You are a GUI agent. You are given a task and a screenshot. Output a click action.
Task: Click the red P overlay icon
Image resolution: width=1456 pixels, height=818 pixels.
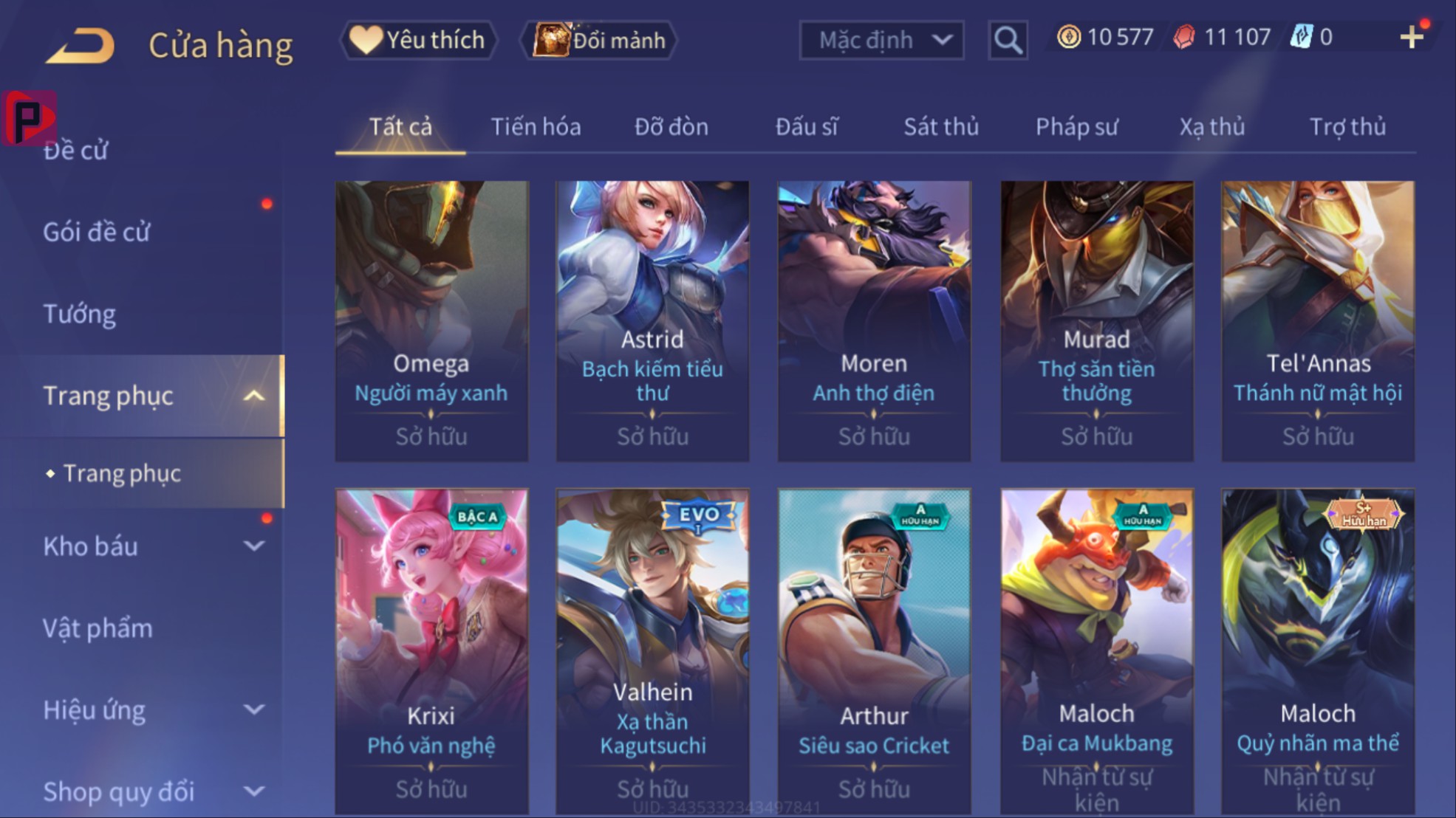click(28, 118)
